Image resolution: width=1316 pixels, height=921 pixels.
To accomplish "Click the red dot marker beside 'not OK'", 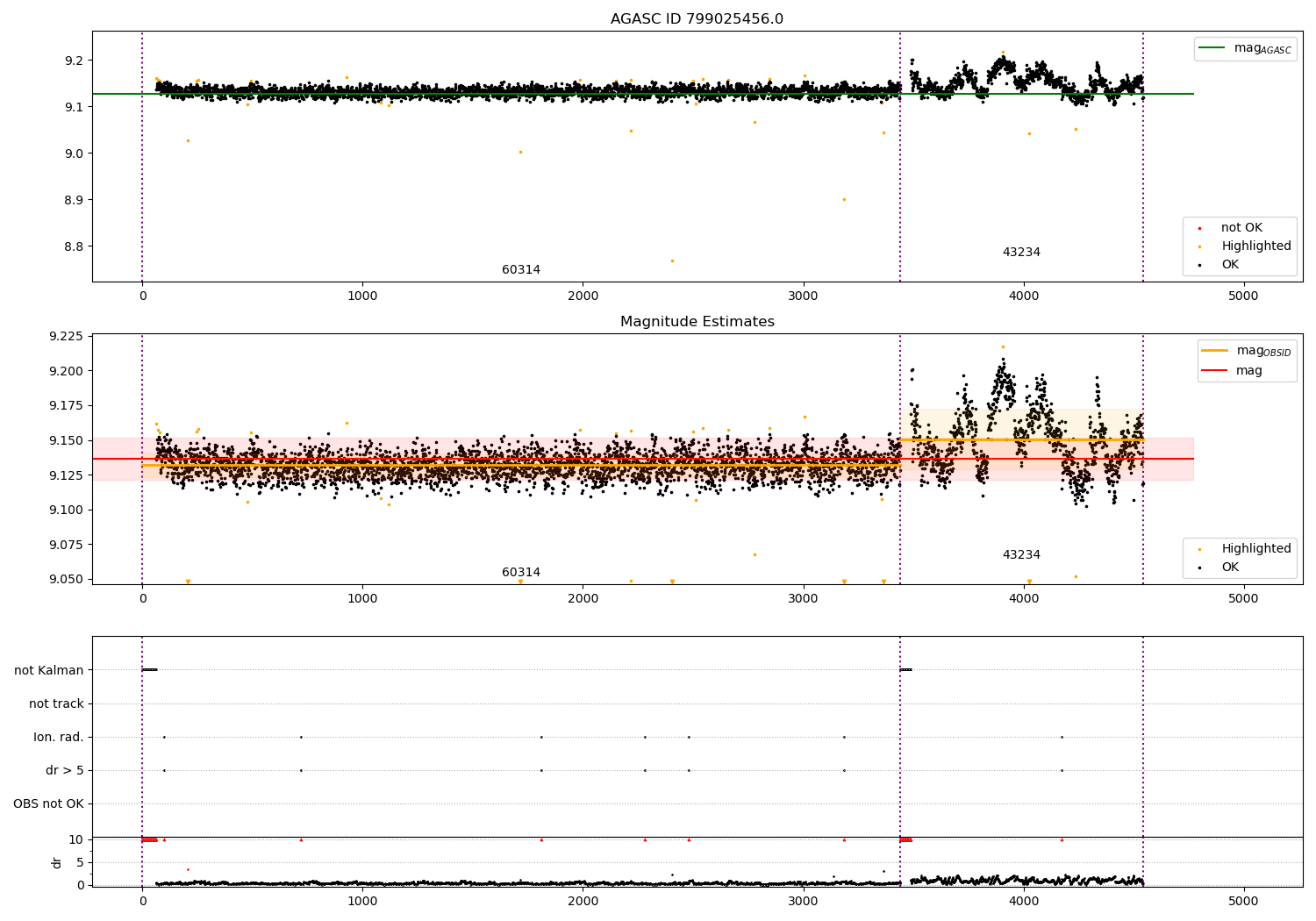I will pos(1199,228).
